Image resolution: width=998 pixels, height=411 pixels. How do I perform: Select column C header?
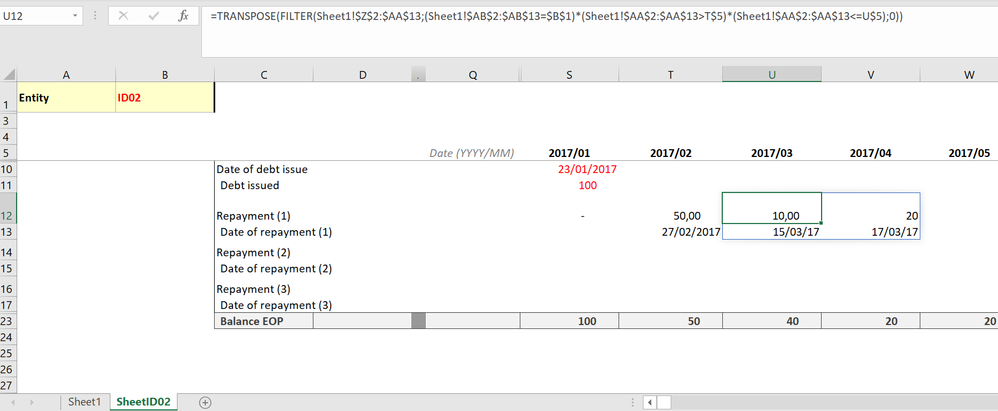[264, 75]
